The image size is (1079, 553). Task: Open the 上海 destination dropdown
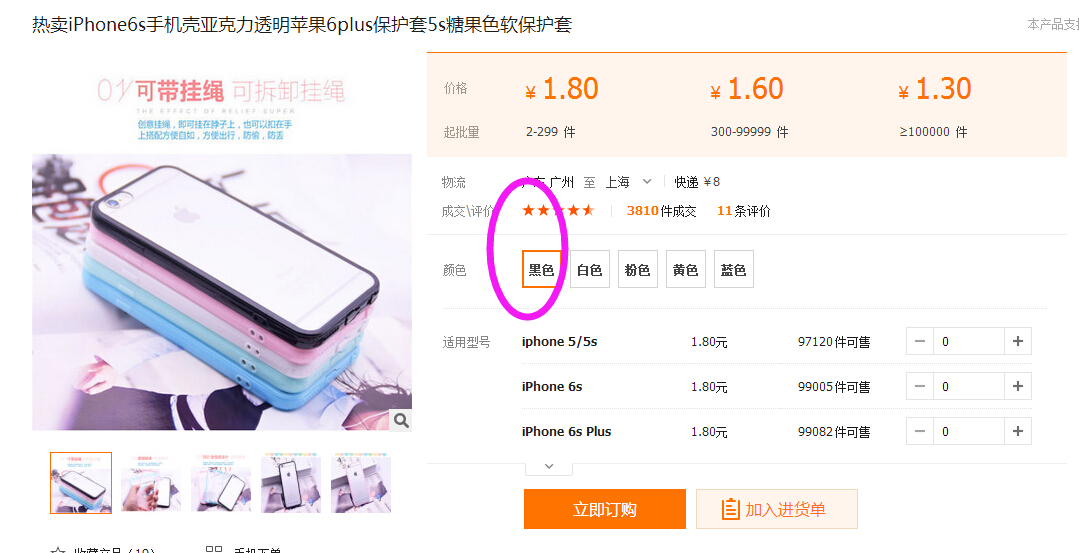(x=628, y=182)
